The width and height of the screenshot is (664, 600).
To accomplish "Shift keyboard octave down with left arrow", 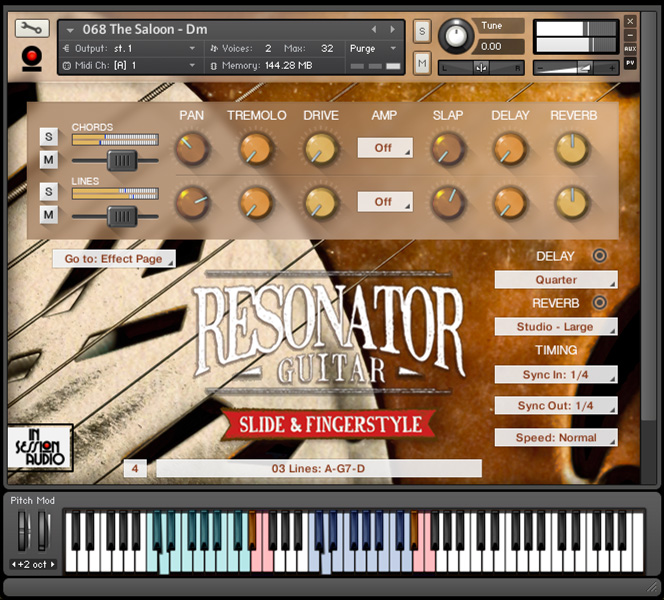I will pos(14,564).
